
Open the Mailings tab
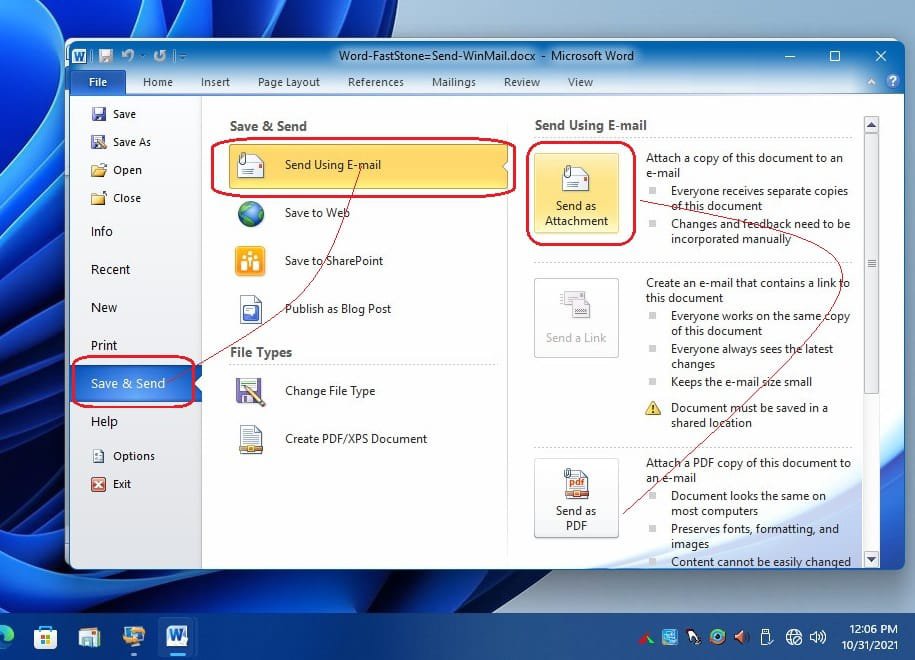click(453, 82)
